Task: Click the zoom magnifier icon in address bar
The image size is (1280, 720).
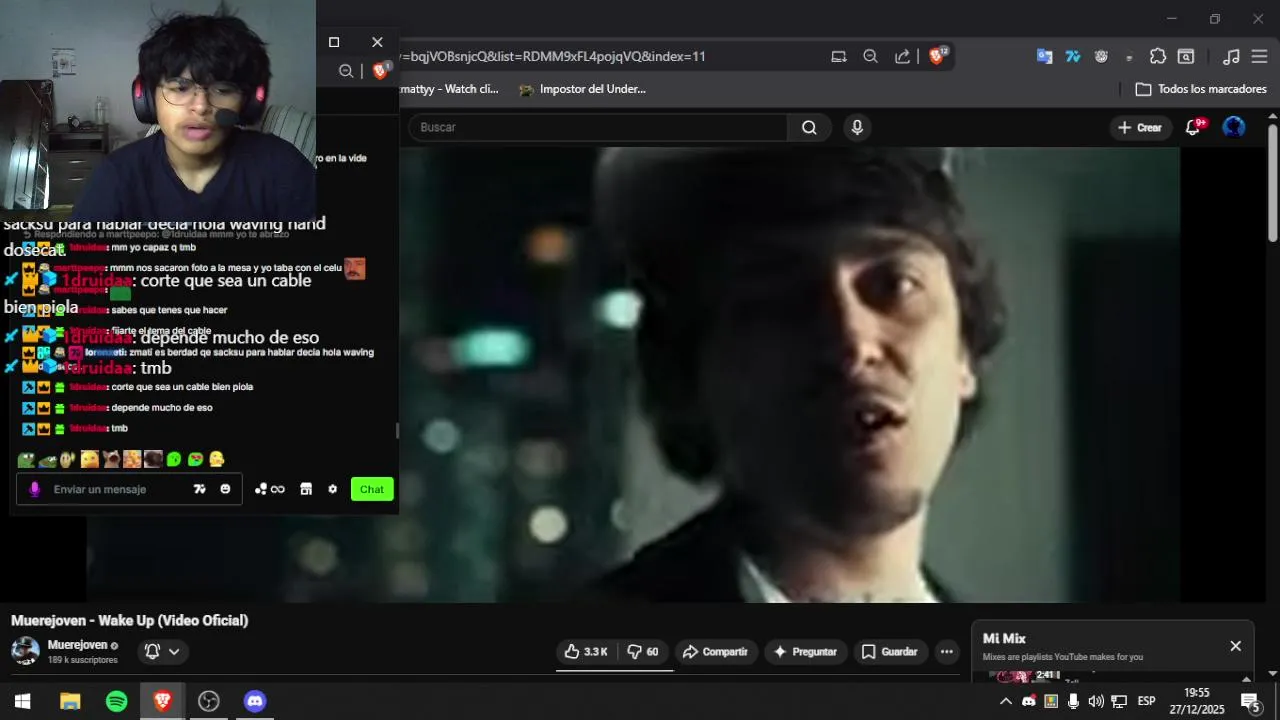Action: (x=870, y=56)
